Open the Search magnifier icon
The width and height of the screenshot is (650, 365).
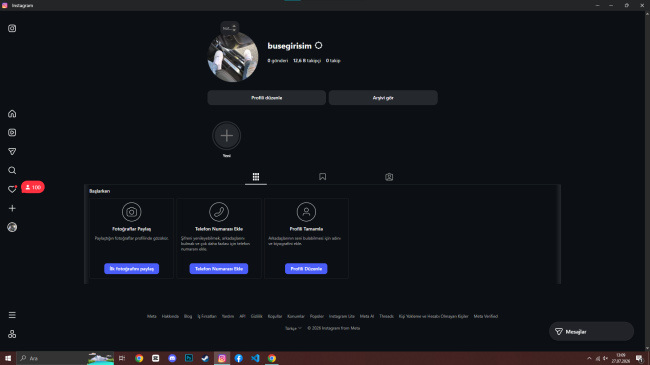pyautogui.click(x=12, y=170)
